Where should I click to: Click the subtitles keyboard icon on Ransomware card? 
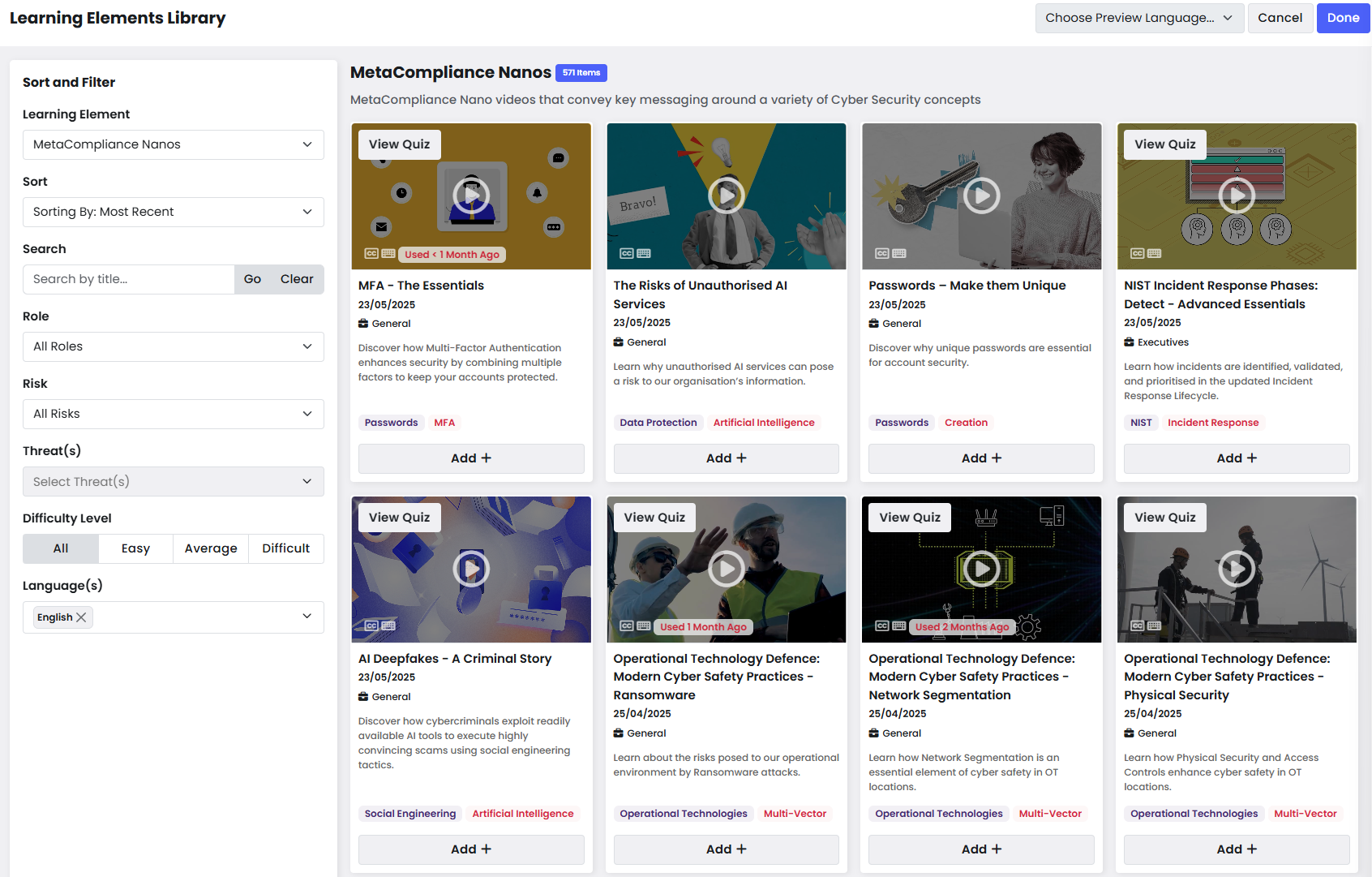point(644,626)
